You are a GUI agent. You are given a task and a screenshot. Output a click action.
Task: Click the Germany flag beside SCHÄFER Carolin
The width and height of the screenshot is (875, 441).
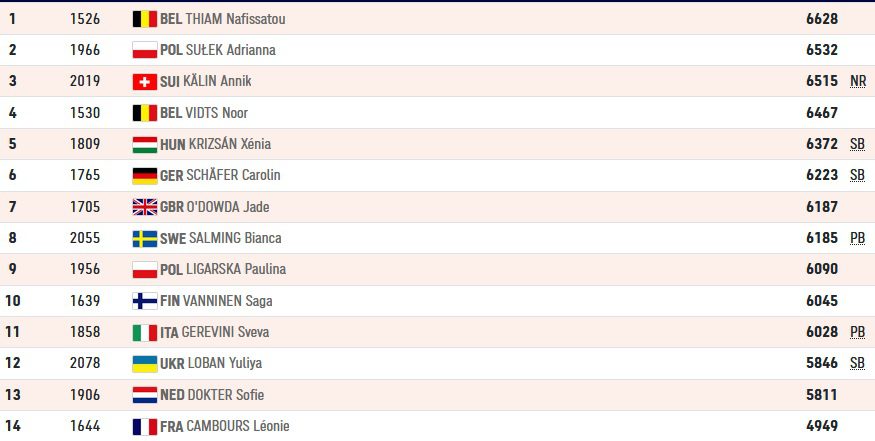145,176
